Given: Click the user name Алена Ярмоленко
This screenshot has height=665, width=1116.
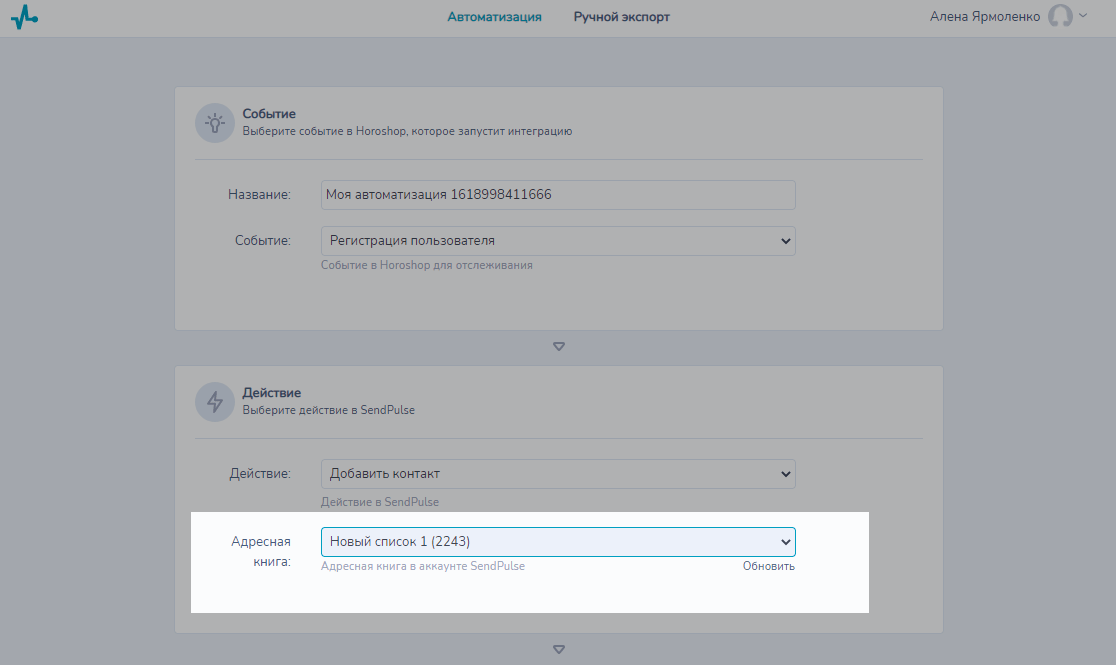Looking at the screenshot, I should (x=985, y=17).
